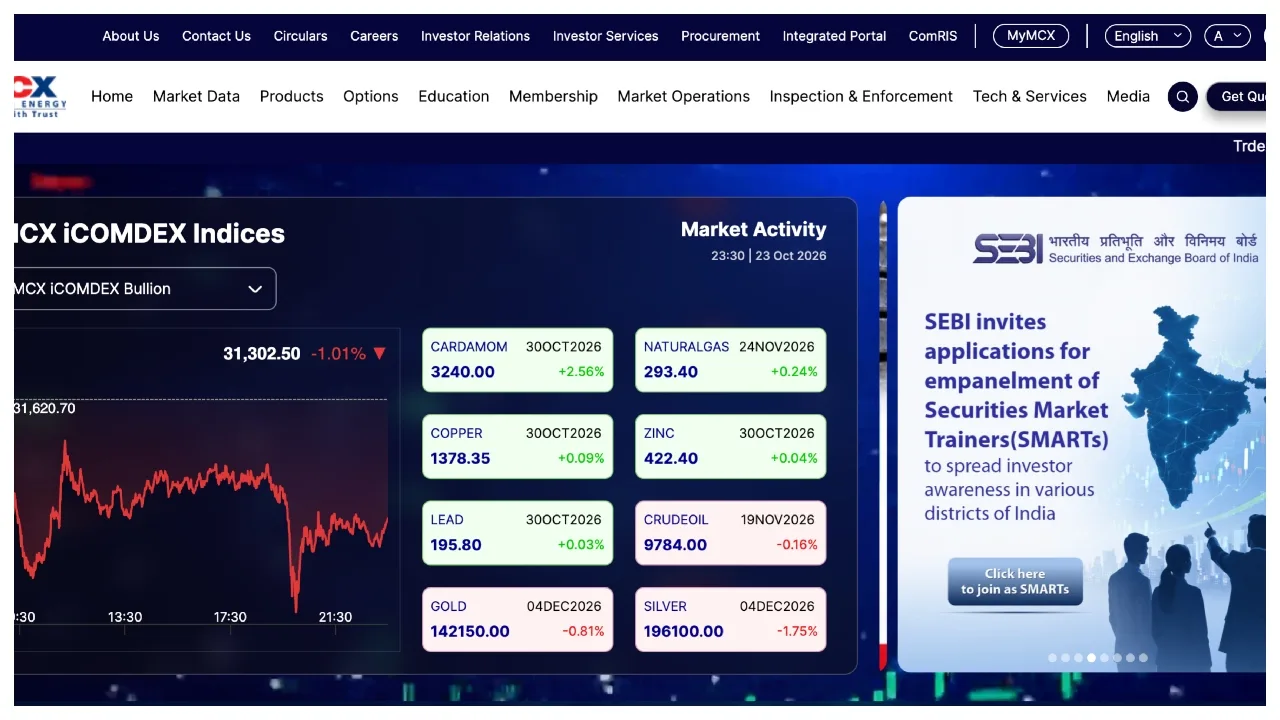Click the MCX logo

(x=41, y=96)
